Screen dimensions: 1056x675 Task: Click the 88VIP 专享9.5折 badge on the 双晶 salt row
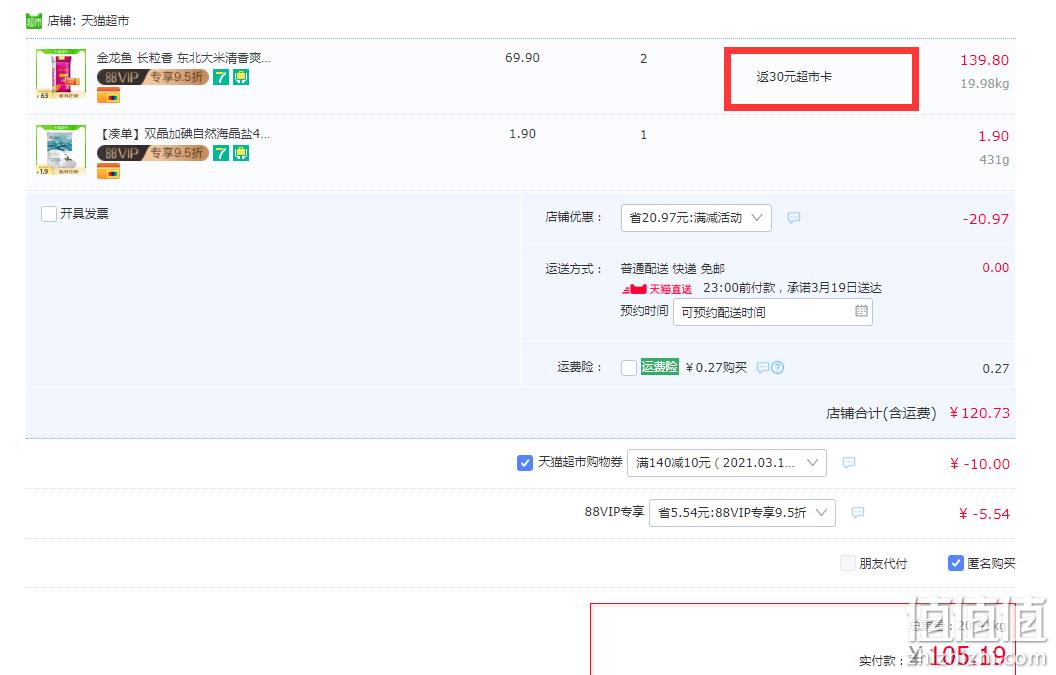[x=153, y=154]
